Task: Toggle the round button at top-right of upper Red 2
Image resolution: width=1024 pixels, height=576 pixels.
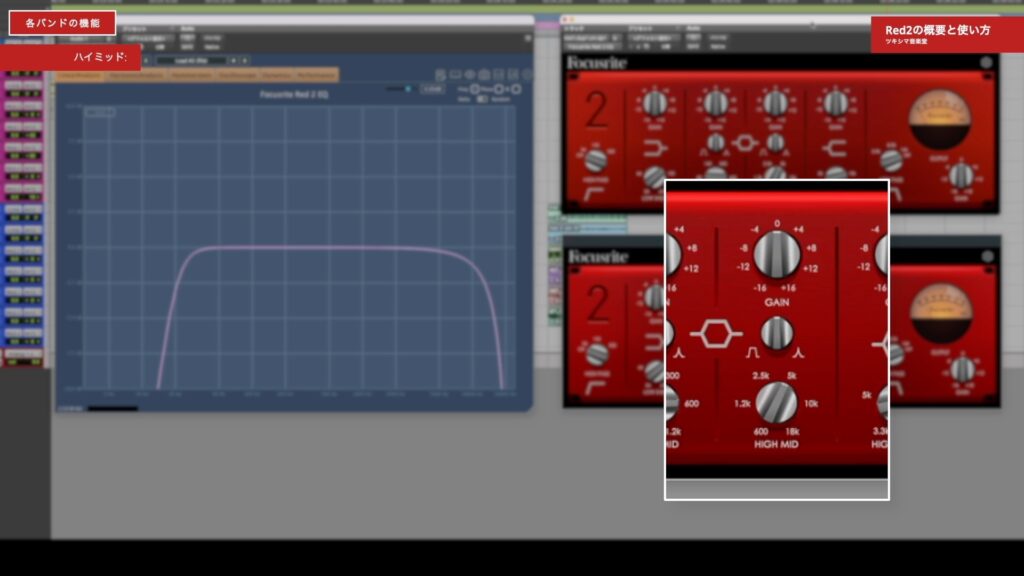Action: coord(986,63)
